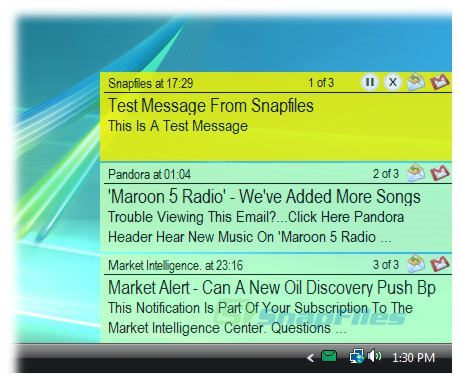Click the 'This Is A Test Message' body
Image resolution: width=462 pixels, height=377 pixels.
pos(178,126)
